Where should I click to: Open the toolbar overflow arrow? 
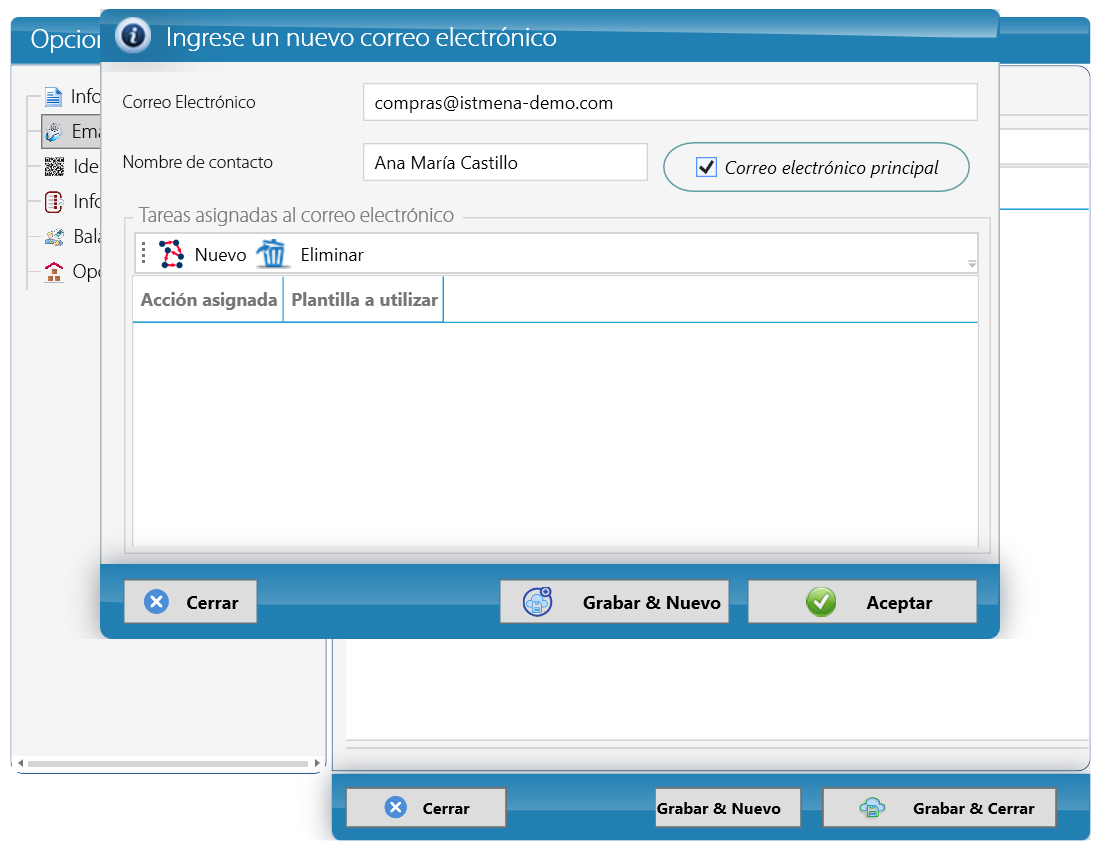[972, 264]
